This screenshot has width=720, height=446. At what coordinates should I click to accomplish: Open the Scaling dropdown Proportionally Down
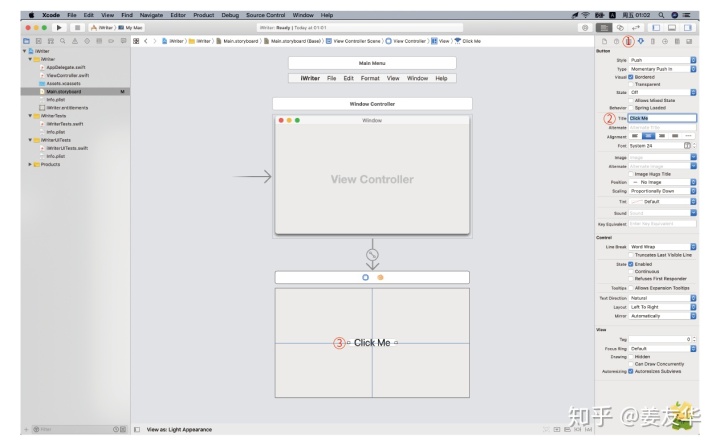[663, 191]
